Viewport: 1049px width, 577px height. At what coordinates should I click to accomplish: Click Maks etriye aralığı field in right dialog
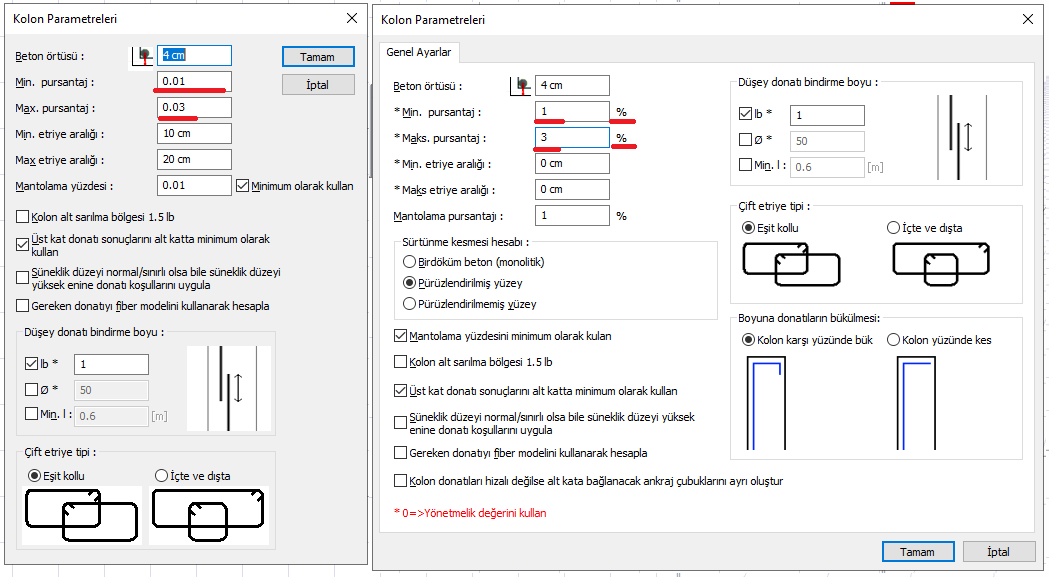pyautogui.click(x=573, y=189)
